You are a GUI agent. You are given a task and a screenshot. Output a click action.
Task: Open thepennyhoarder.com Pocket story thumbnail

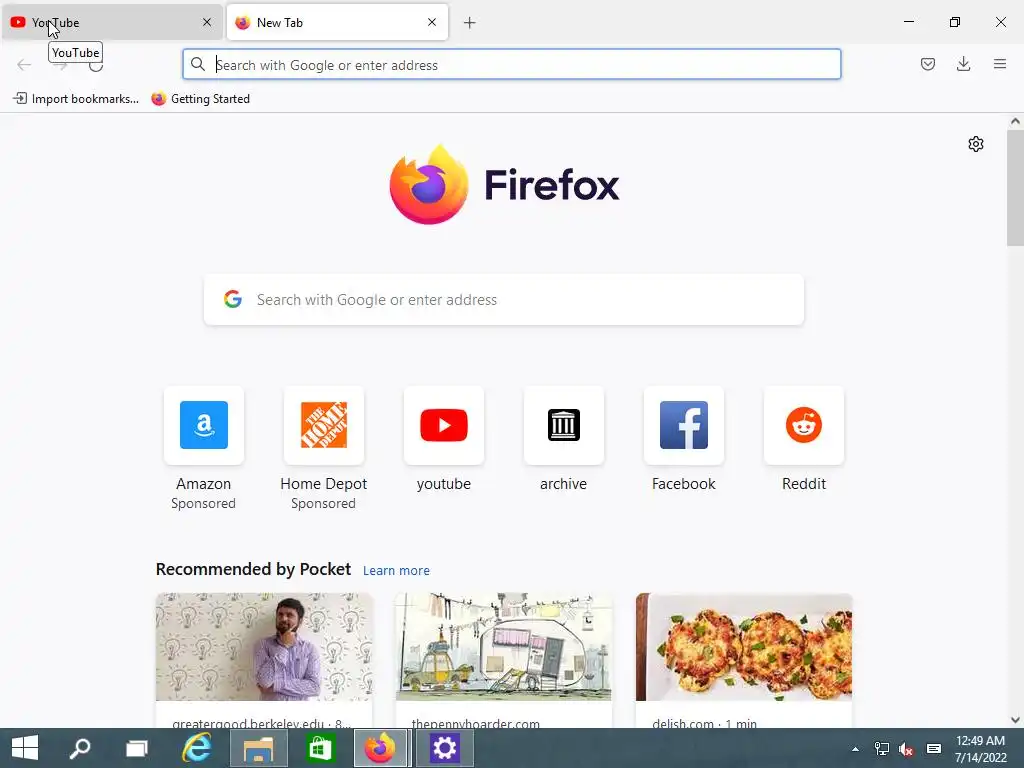[x=504, y=647]
